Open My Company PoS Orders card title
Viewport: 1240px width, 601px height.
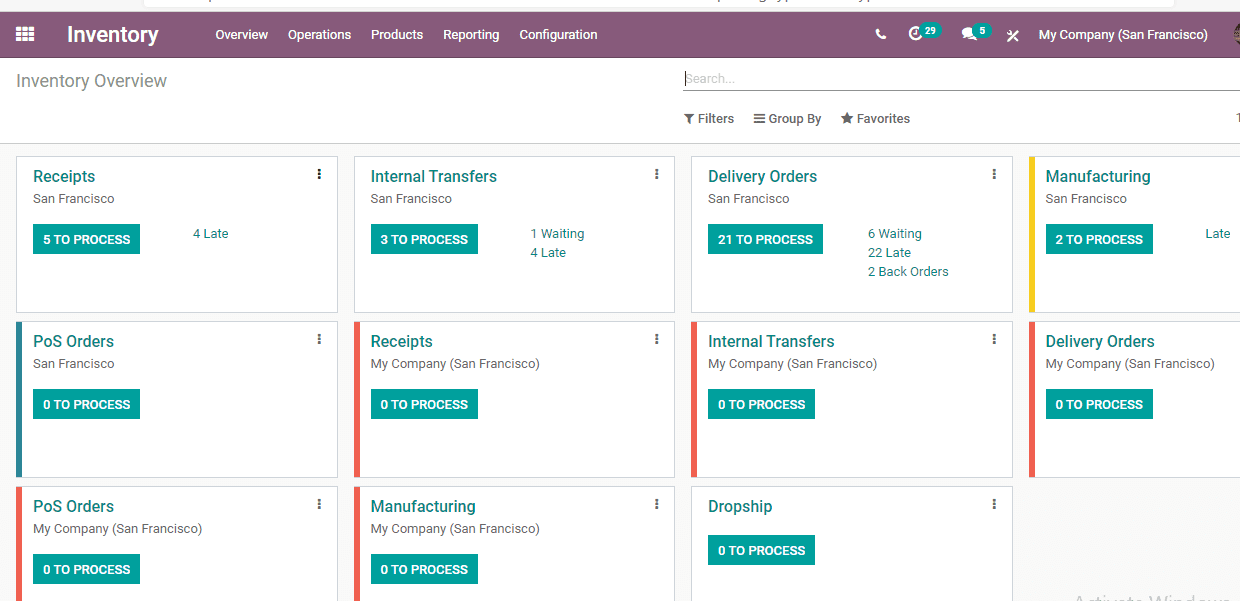(x=73, y=506)
